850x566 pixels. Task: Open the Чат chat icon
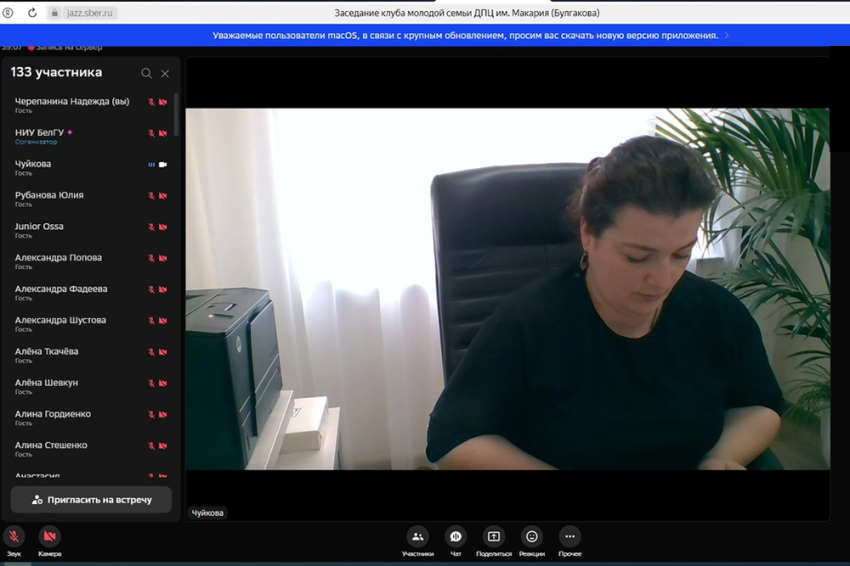click(455, 537)
